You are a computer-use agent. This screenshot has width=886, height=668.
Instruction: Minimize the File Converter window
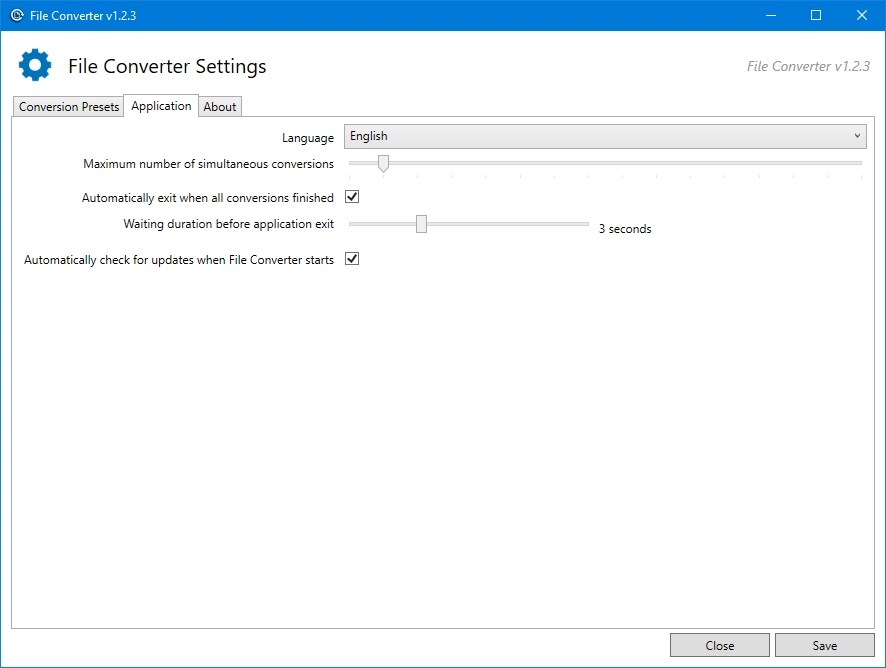click(x=770, y=15)
